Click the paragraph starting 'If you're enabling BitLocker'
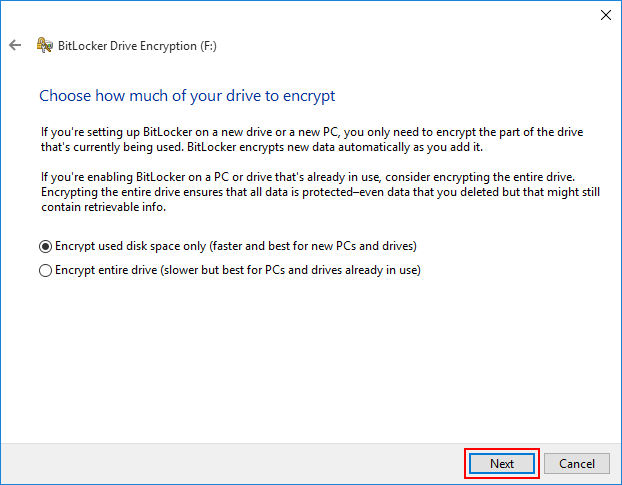Screen dimensions: 622x485 (x=321, y=192)
